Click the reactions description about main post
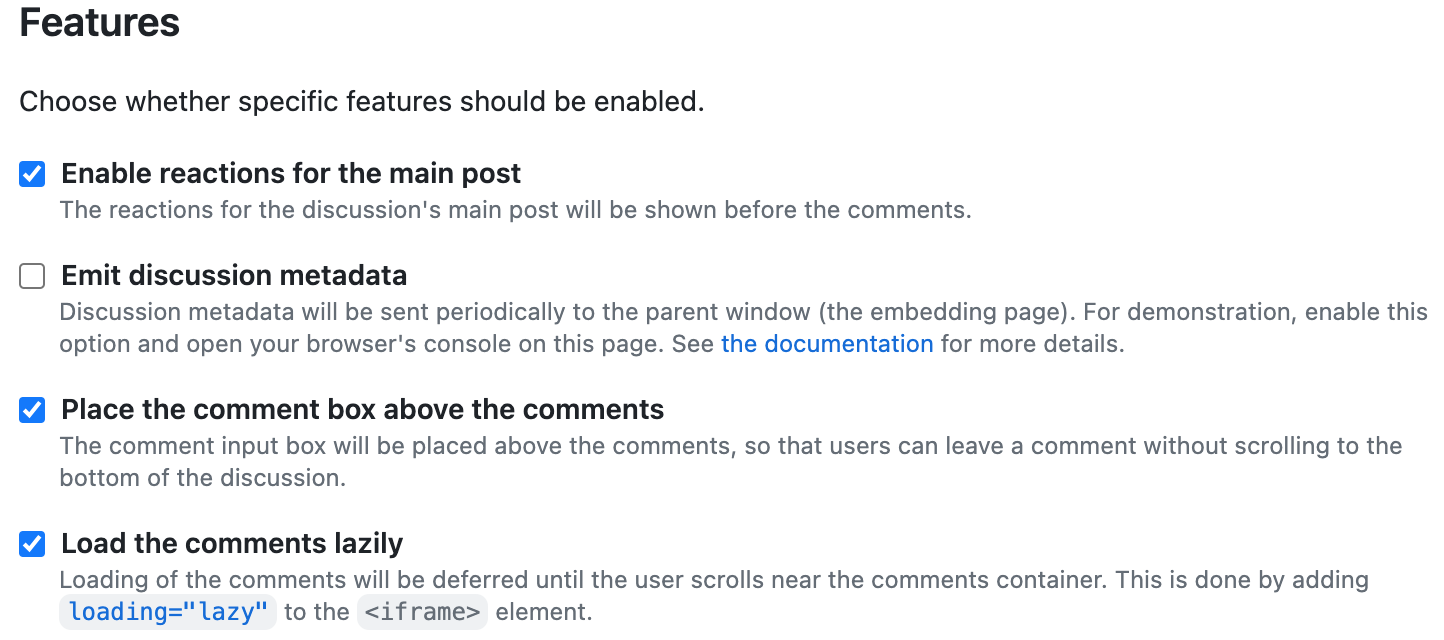This screenshot has height=640, width=1444. tap(515, 210)
